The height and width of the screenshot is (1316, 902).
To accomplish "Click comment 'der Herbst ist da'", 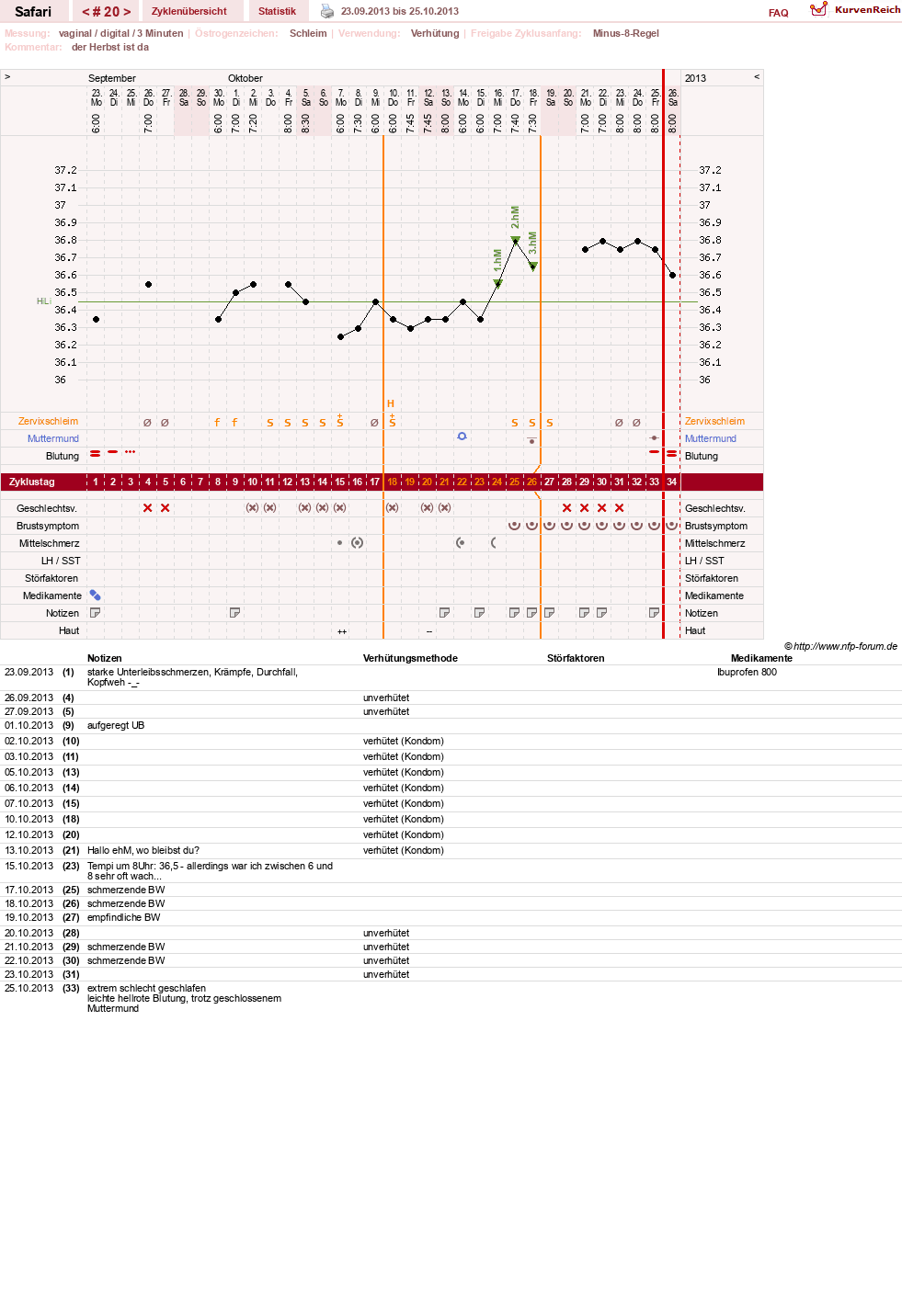I will coord(110,47).
